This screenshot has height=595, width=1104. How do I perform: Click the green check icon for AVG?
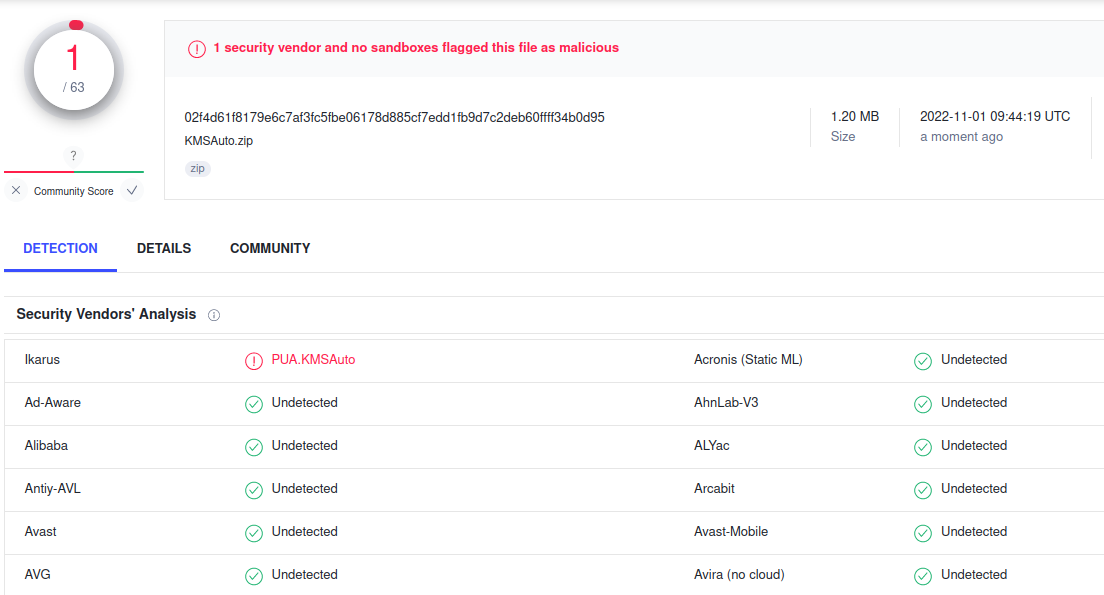tap(253, 575)
